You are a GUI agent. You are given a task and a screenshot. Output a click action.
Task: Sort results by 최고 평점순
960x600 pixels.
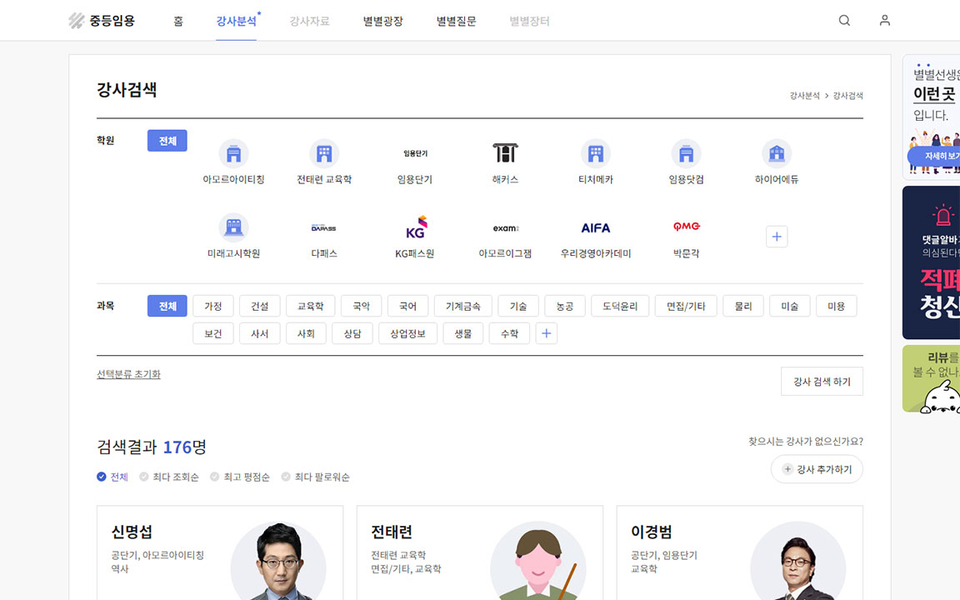click(215, 477)
